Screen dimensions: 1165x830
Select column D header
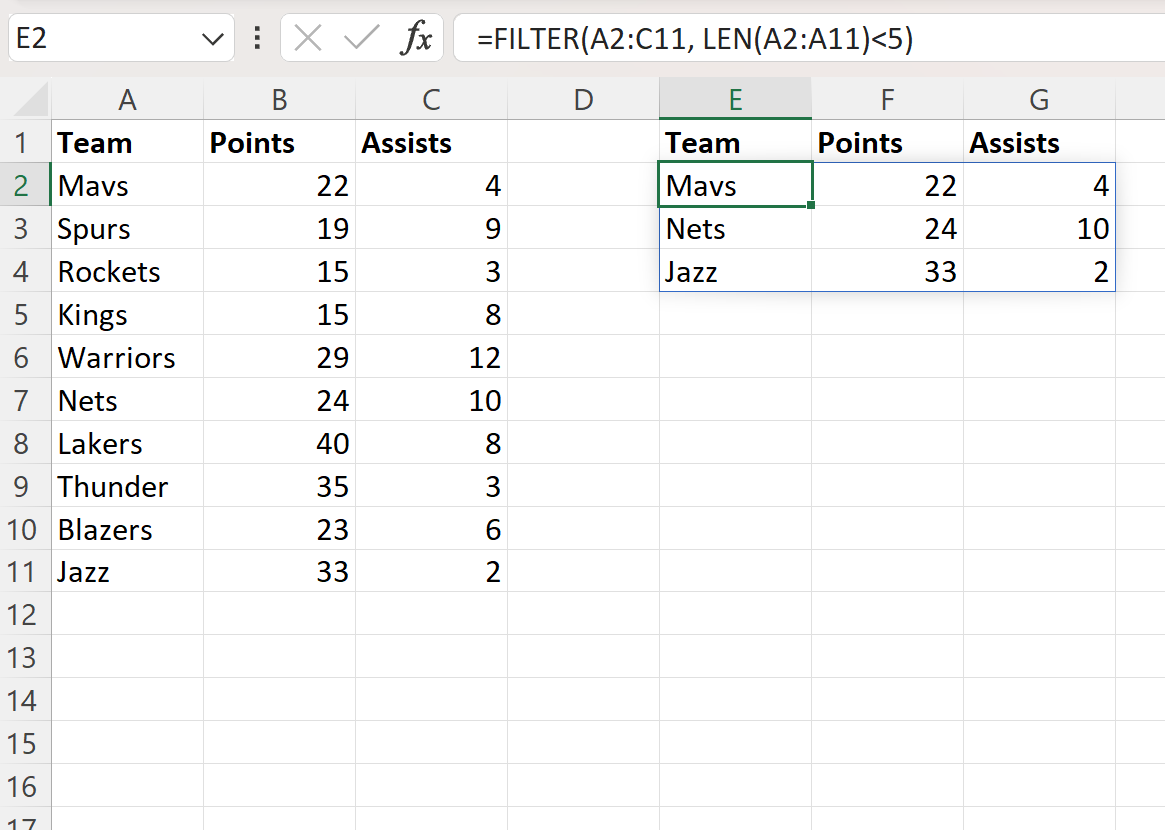point(583,100)
